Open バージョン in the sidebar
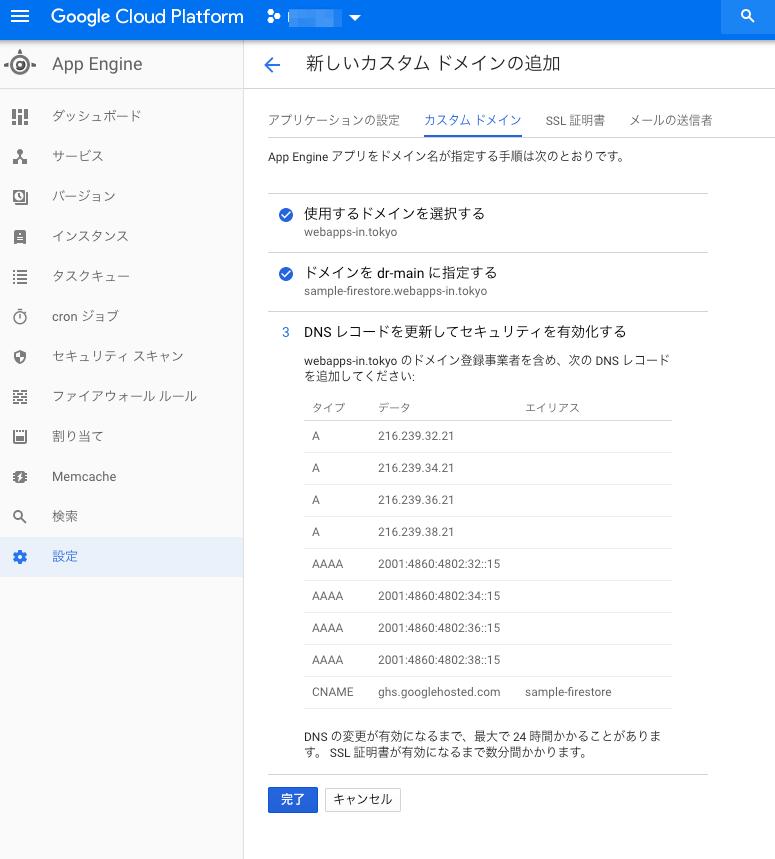 click(x=122, y=196)
